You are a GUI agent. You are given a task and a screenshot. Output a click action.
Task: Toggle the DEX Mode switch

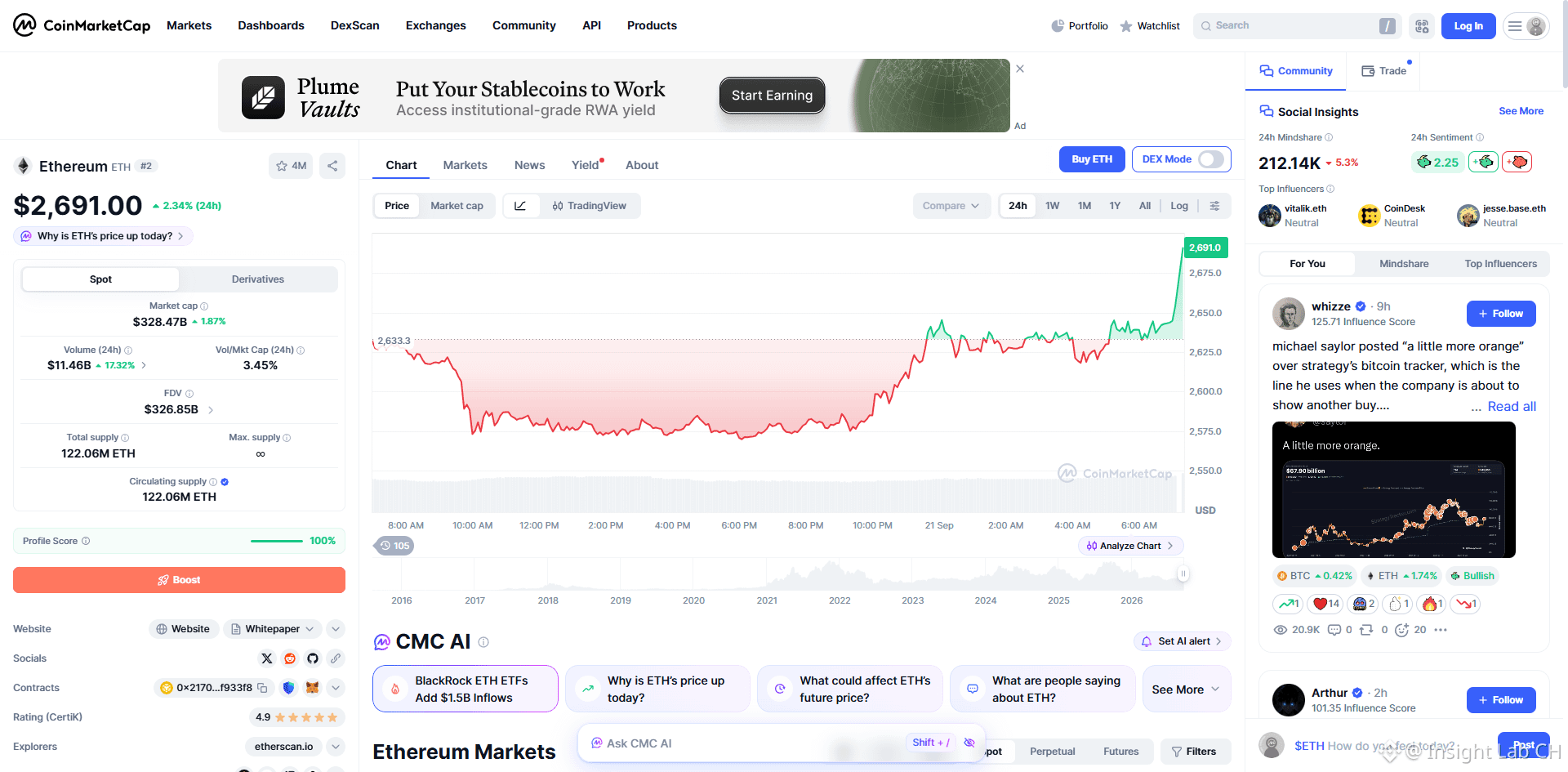tap(1210, 159)
